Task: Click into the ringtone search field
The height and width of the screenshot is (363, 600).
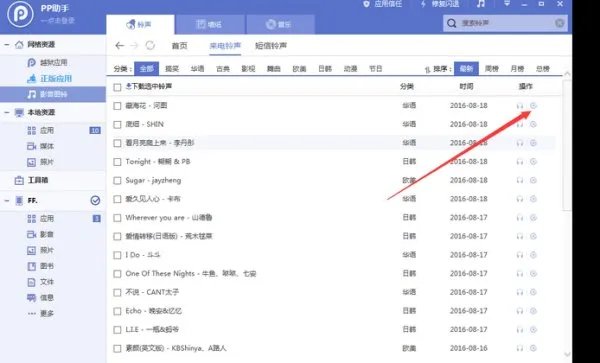Action: click(505, 23)
